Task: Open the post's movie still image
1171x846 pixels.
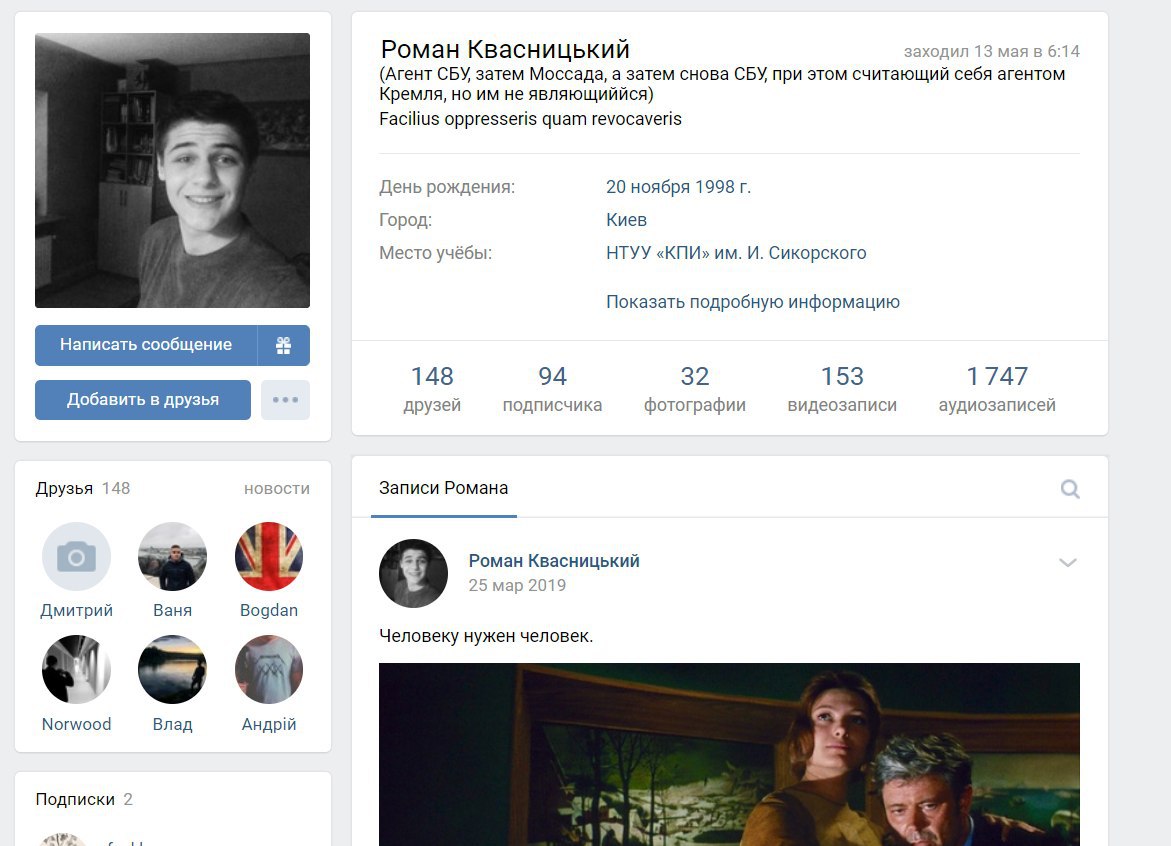Action: tap(729, 754)
